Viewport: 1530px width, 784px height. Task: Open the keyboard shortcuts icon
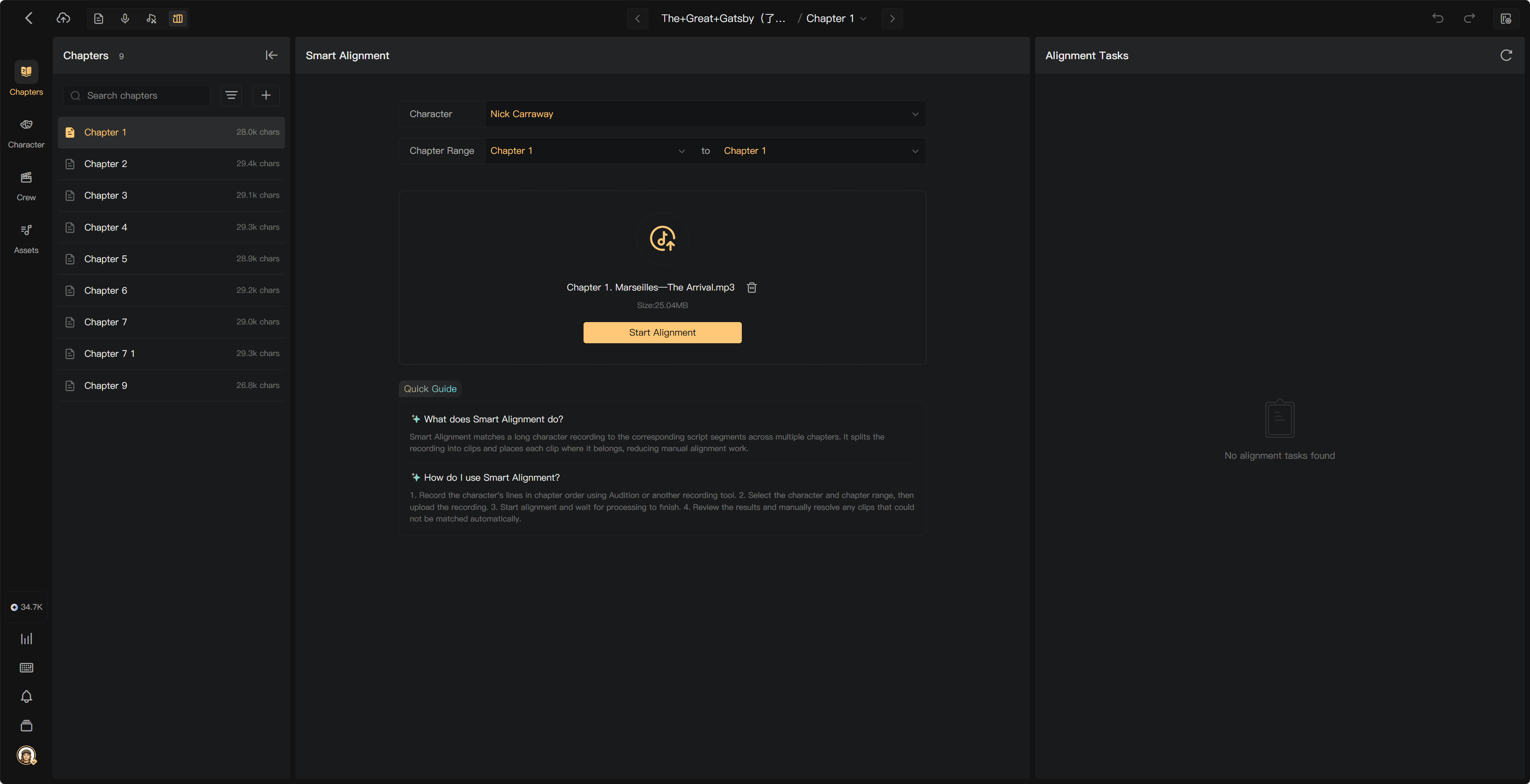click(x=26, y=668)
